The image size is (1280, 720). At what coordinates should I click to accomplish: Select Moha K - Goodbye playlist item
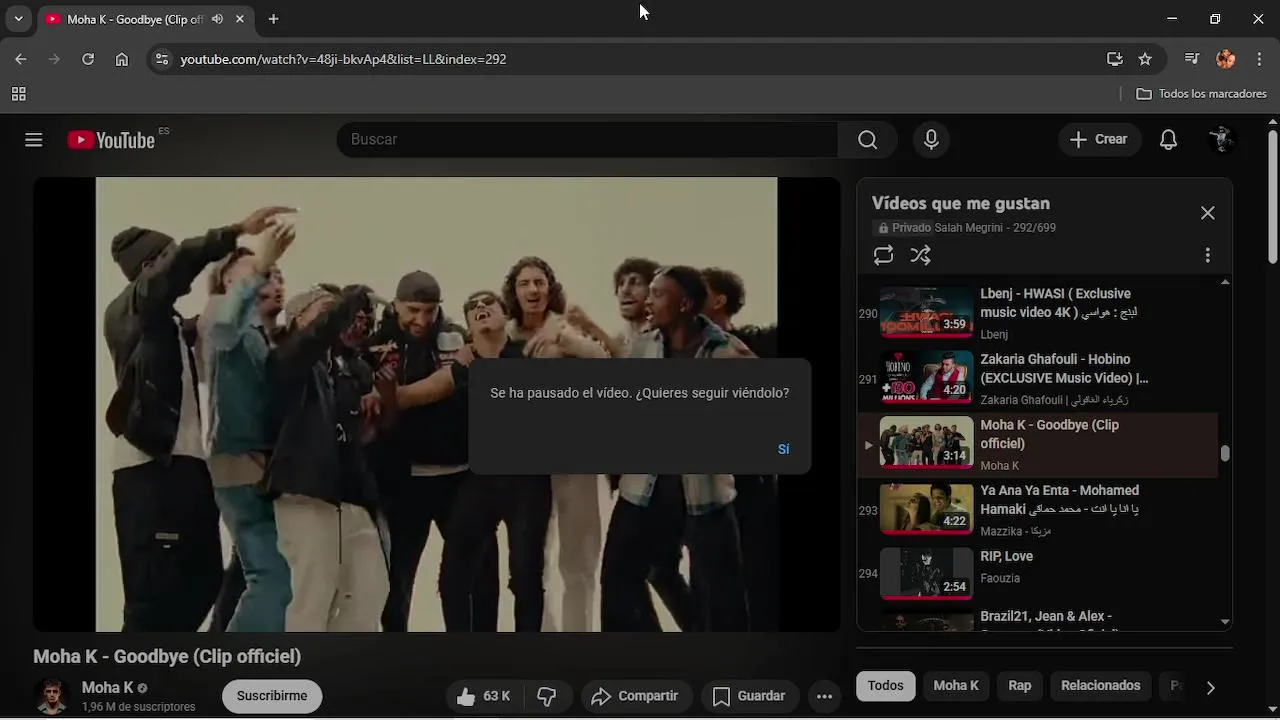(x=1039, y=445)
